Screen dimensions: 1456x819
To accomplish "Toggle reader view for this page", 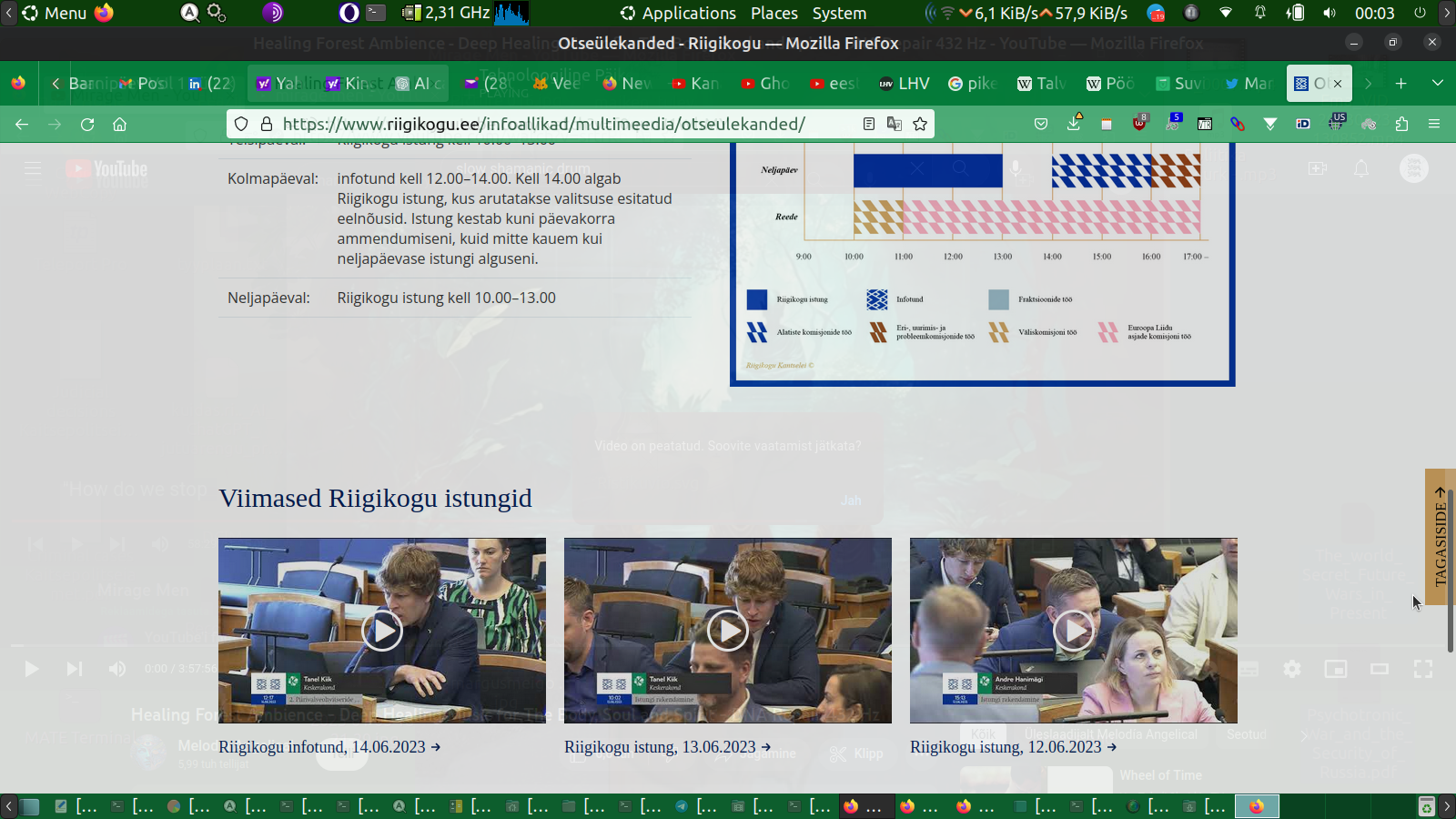I will tap(869, 124).
